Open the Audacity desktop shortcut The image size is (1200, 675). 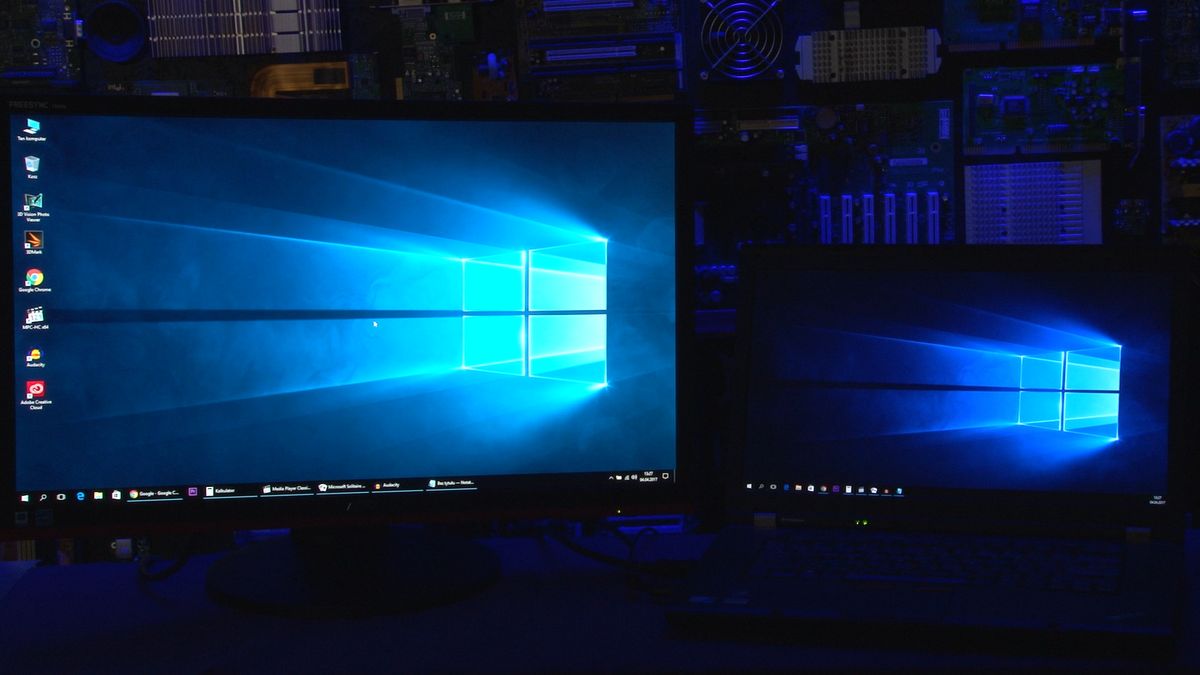click(x=35, y=356)
